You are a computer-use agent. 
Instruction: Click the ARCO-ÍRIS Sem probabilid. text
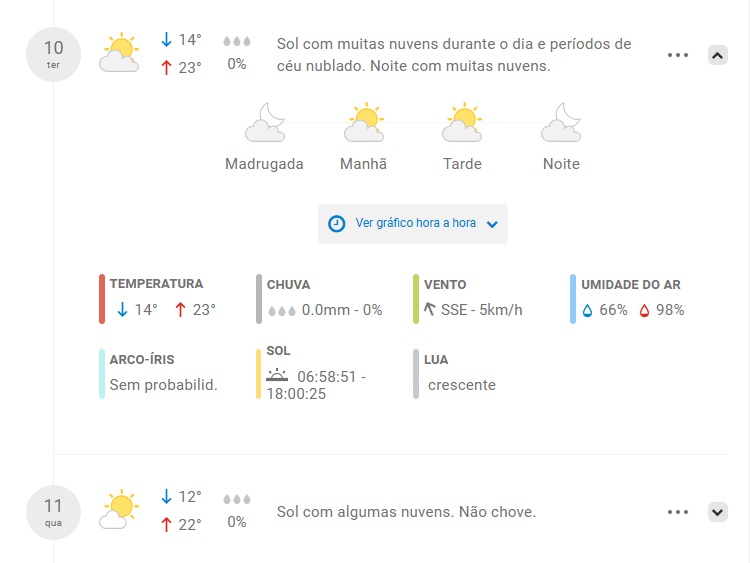(163, 385)
